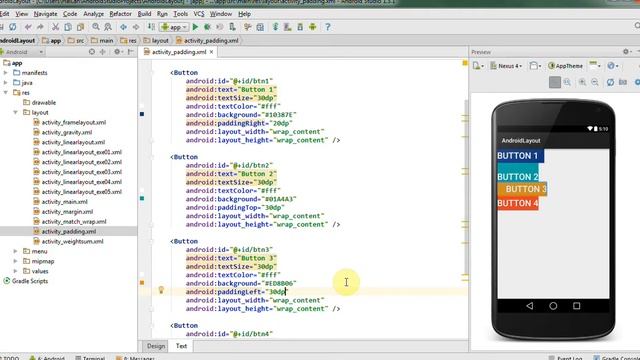This screenshot has width=640, height=360.
Task: Click the orange gutter color swatch for btn3
Action: (x=142, y=282)
